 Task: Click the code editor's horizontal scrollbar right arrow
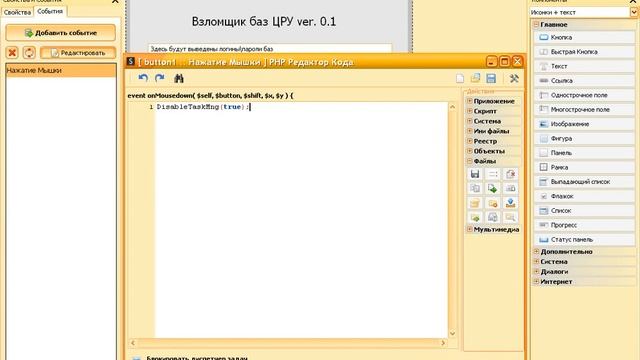pos(443,343)
